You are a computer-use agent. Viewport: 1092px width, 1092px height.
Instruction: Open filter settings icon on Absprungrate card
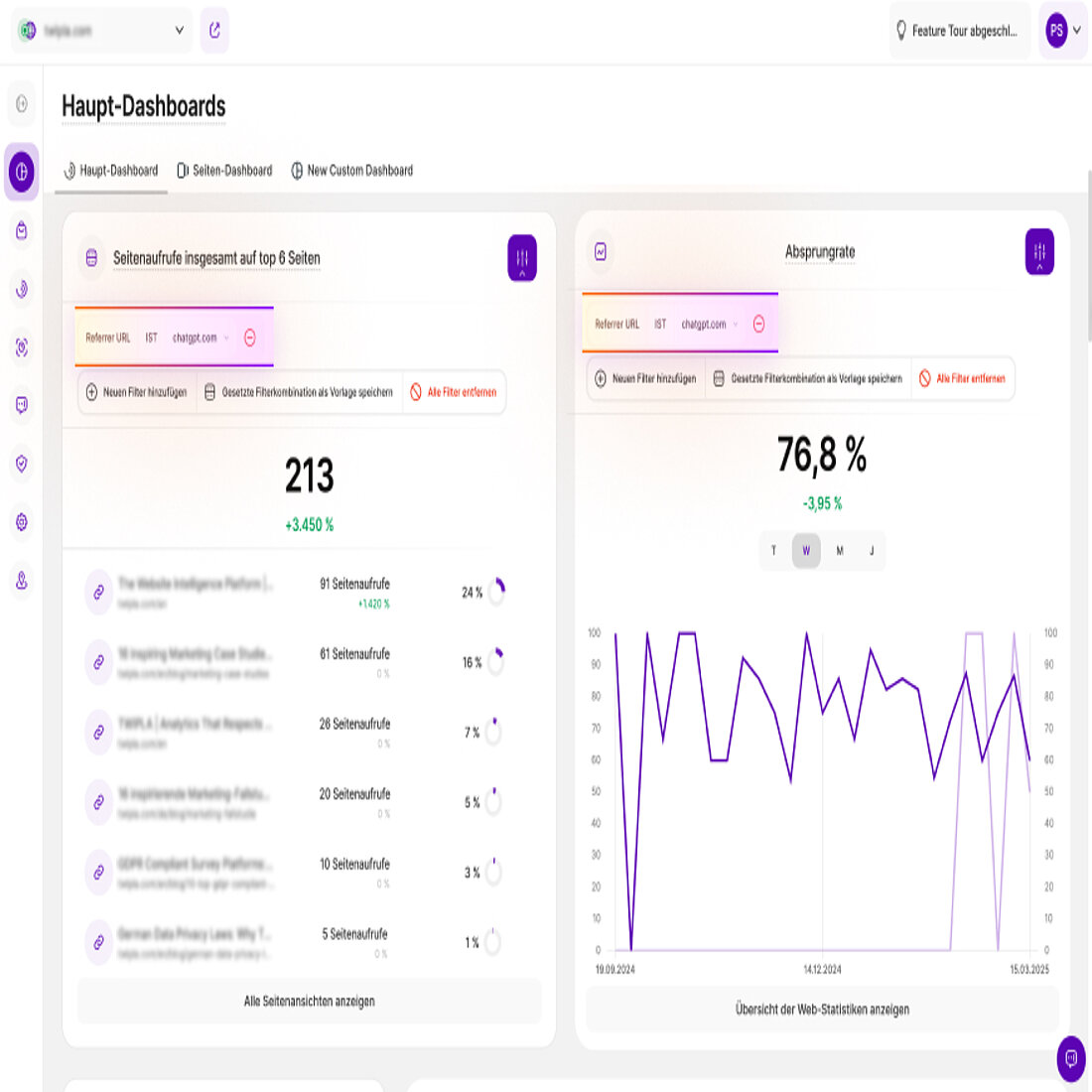click(1038, 252)
